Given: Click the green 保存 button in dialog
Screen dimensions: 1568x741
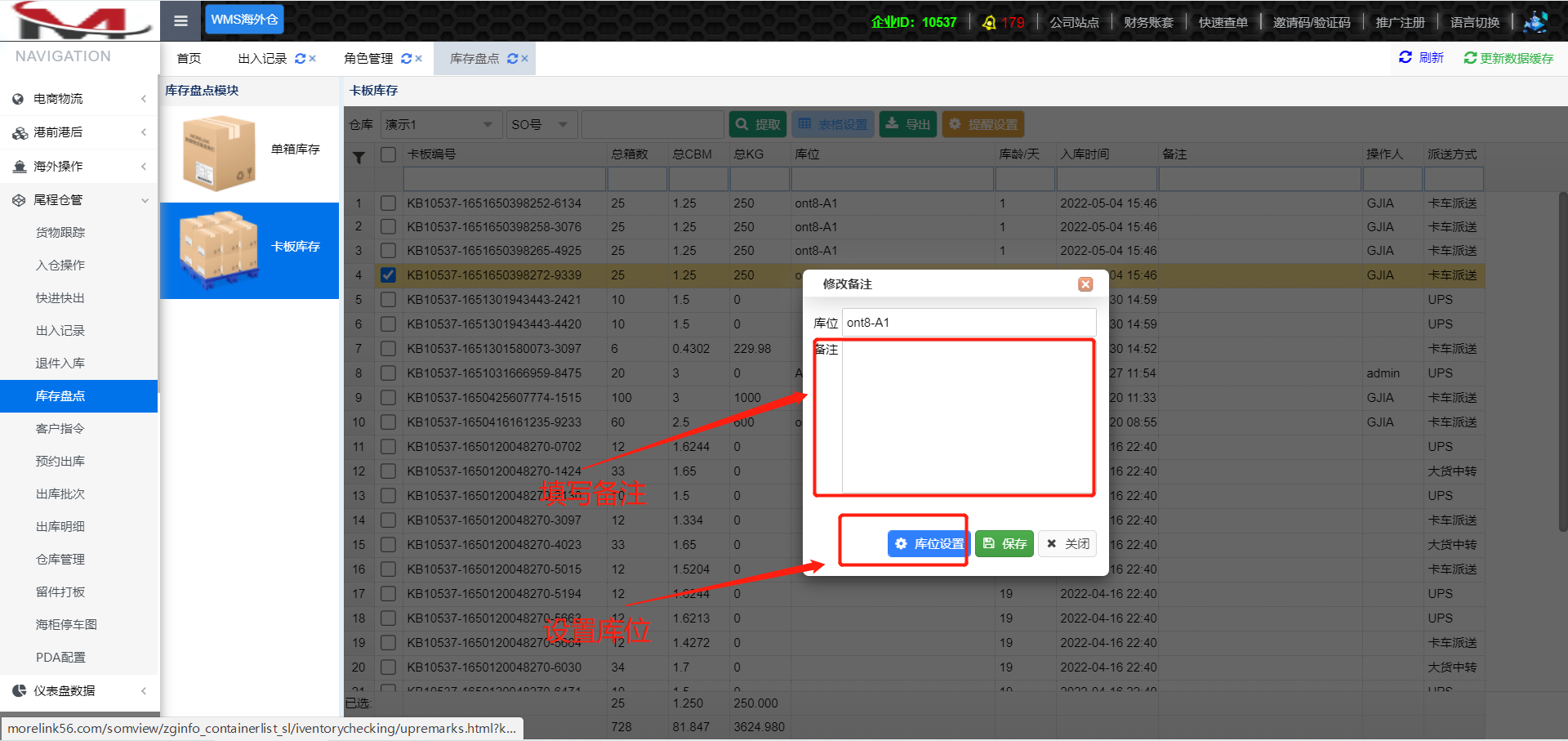Looking at the screenshot, I should click(1004, 544).
